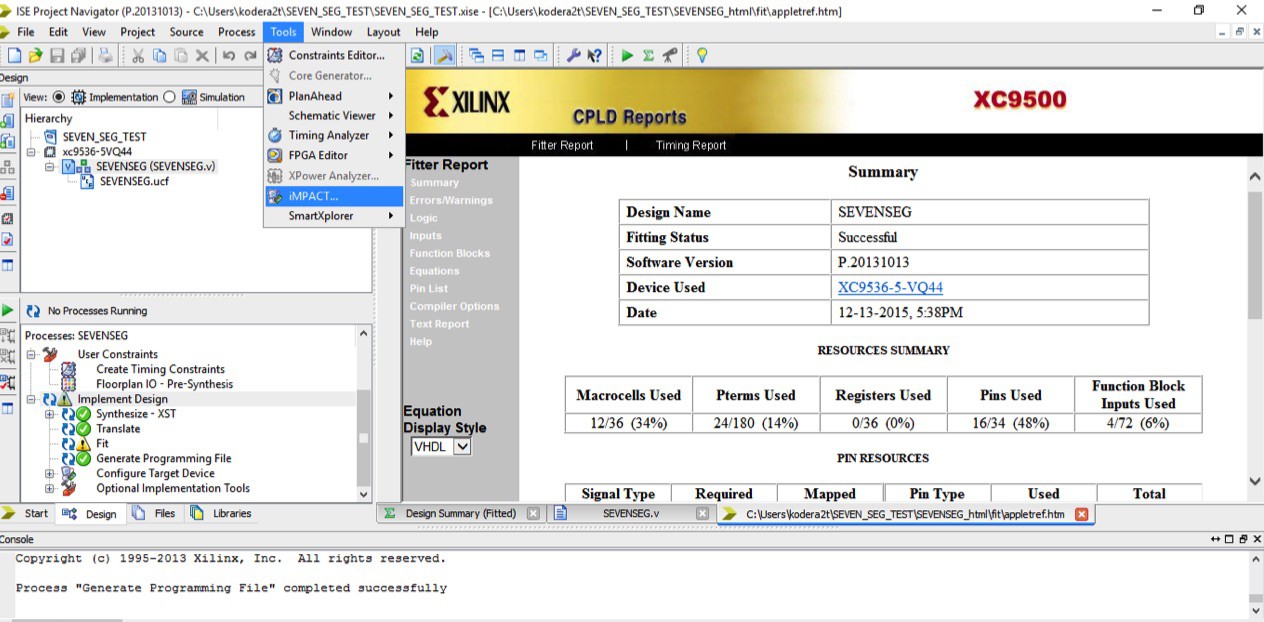Open the Window menu
Image resolution: width=1264 pixels, height=622 pixels.
pos(331,32)
